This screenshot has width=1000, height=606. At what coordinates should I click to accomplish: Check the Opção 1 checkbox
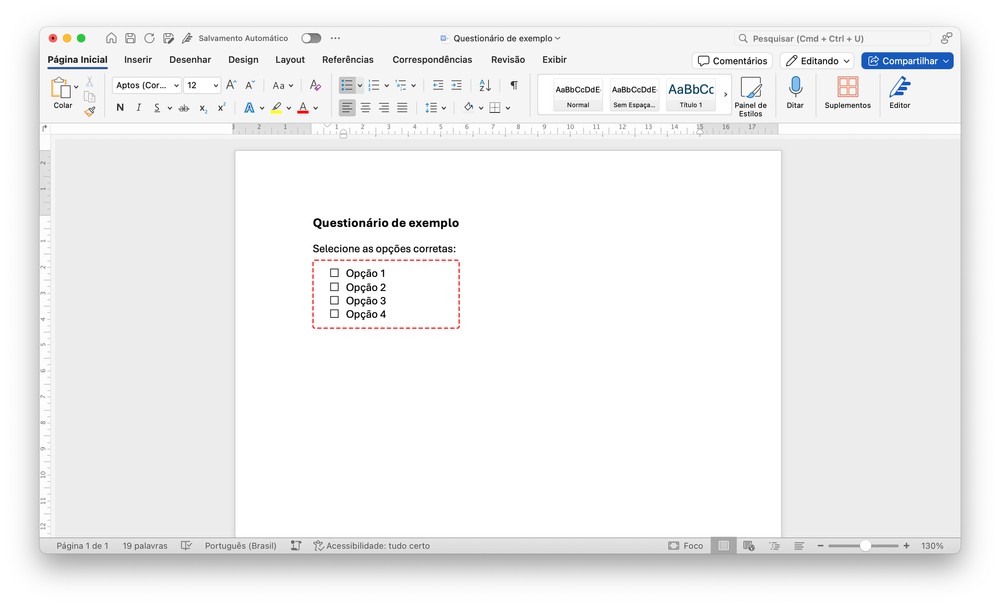[335, 273]
